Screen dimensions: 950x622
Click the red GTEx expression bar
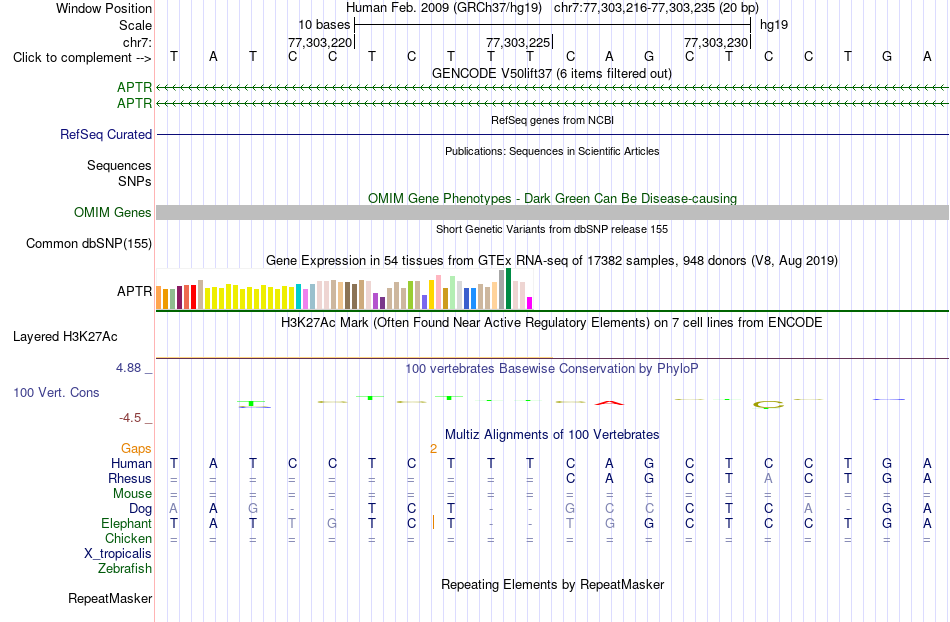(x=193, y=297)
